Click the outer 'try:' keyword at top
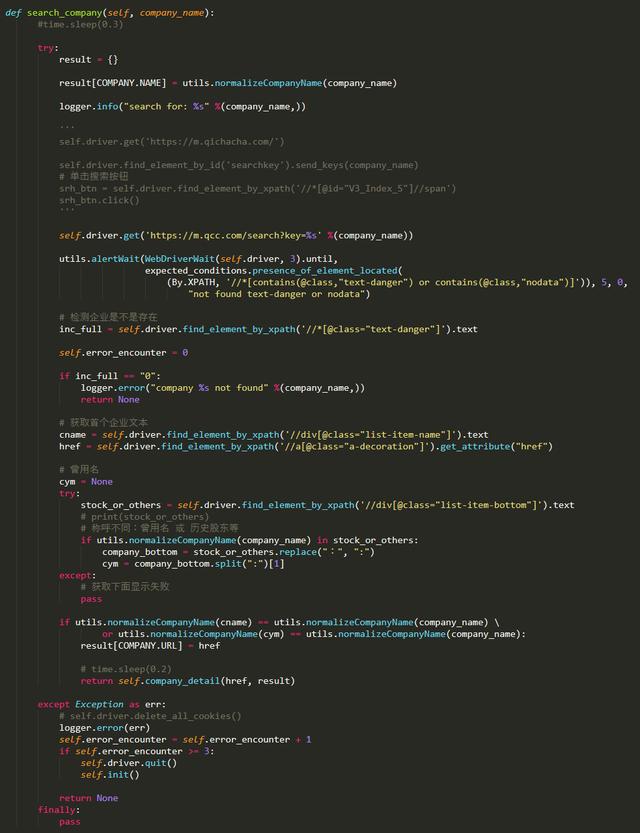Viewport: 640px width, 833px height. coord(48,48)
